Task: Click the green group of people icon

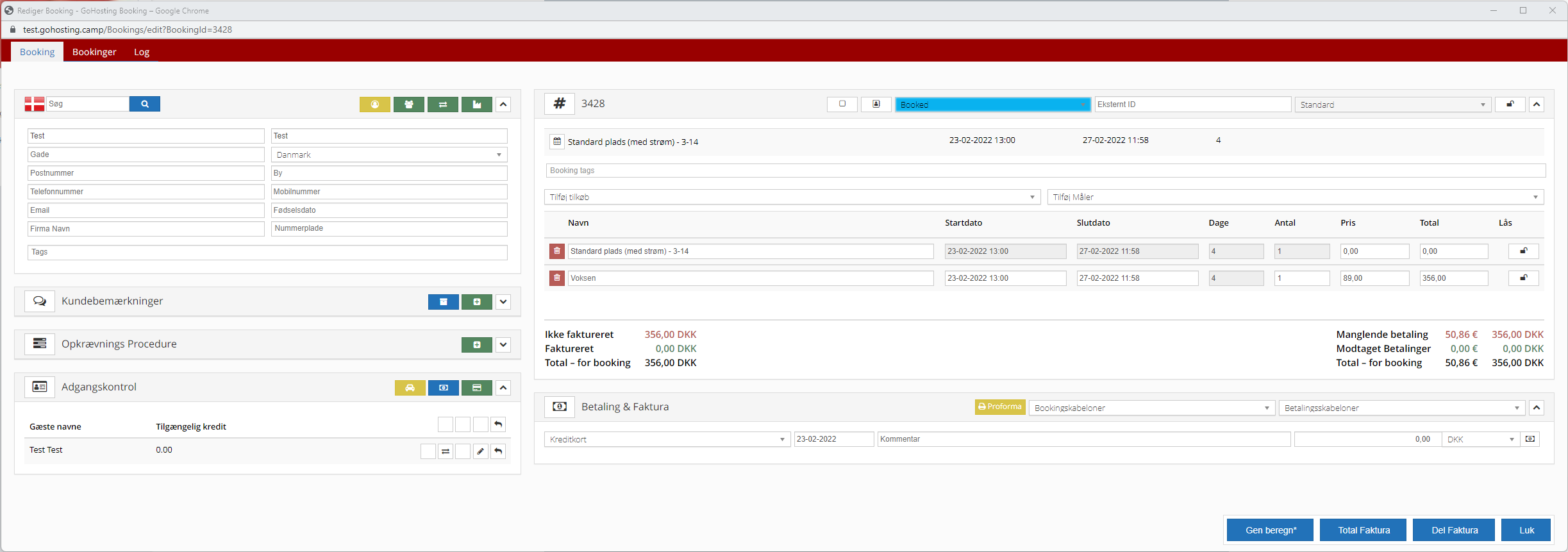Action: [x=408, y=105]
